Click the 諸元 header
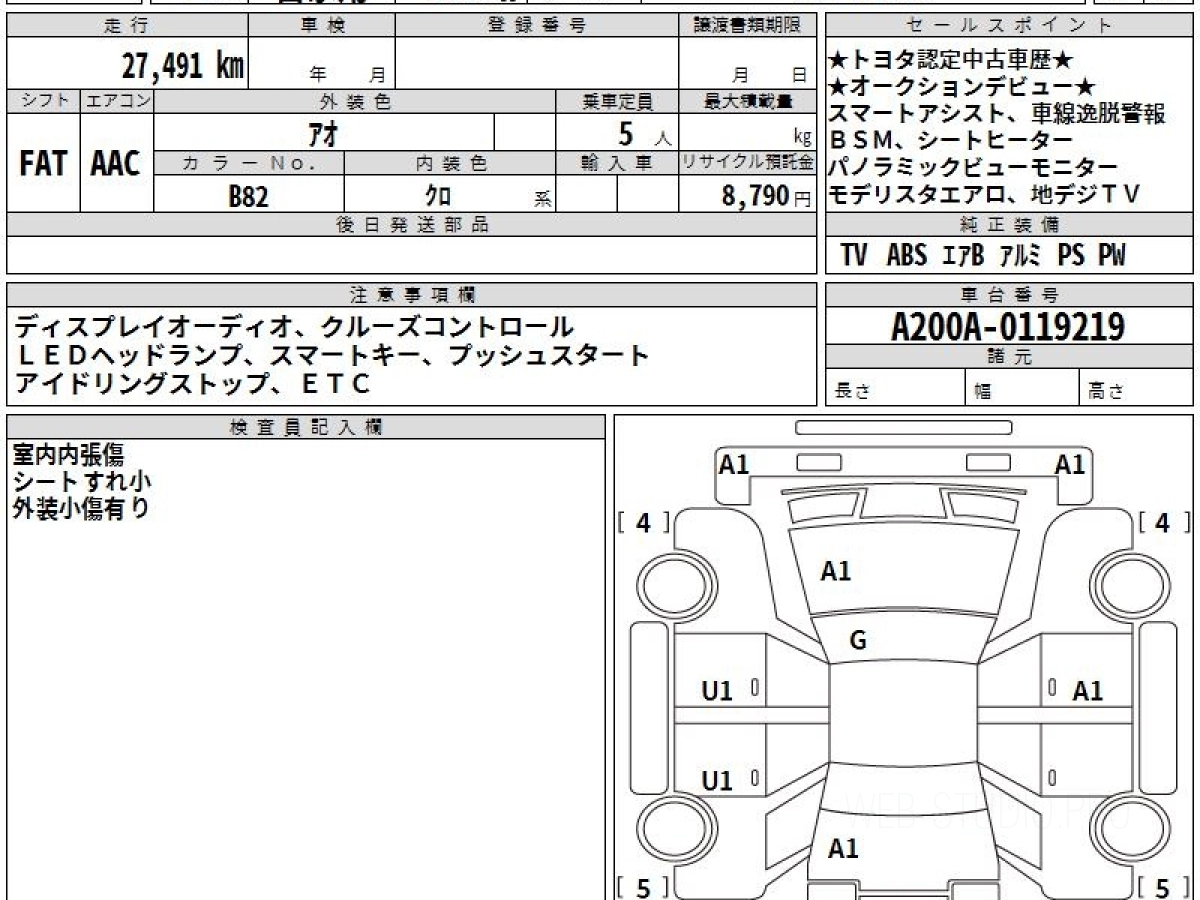The height and width of the screenshot is (900, 1200). click(1010, 358)
